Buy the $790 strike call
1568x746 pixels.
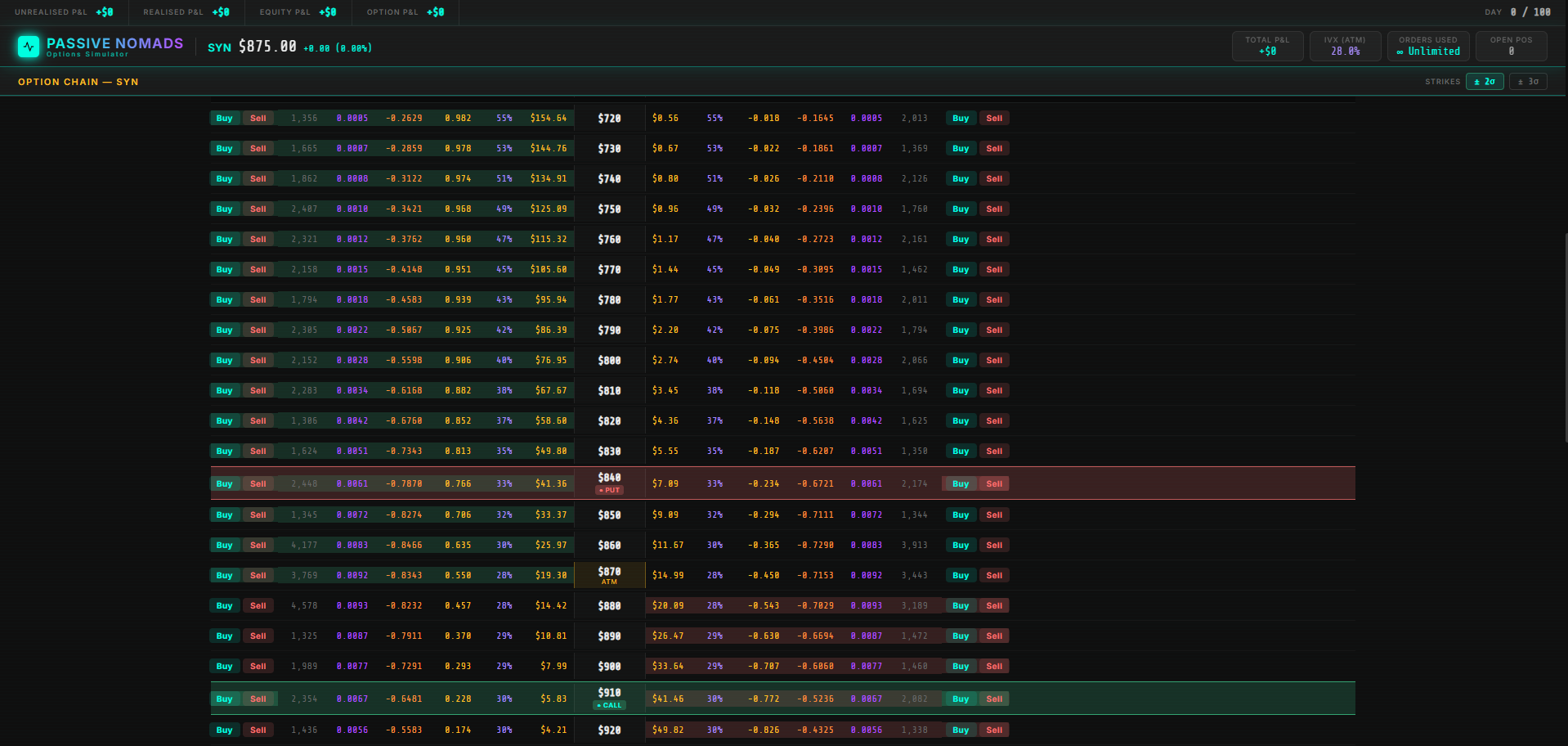(225, 330)
